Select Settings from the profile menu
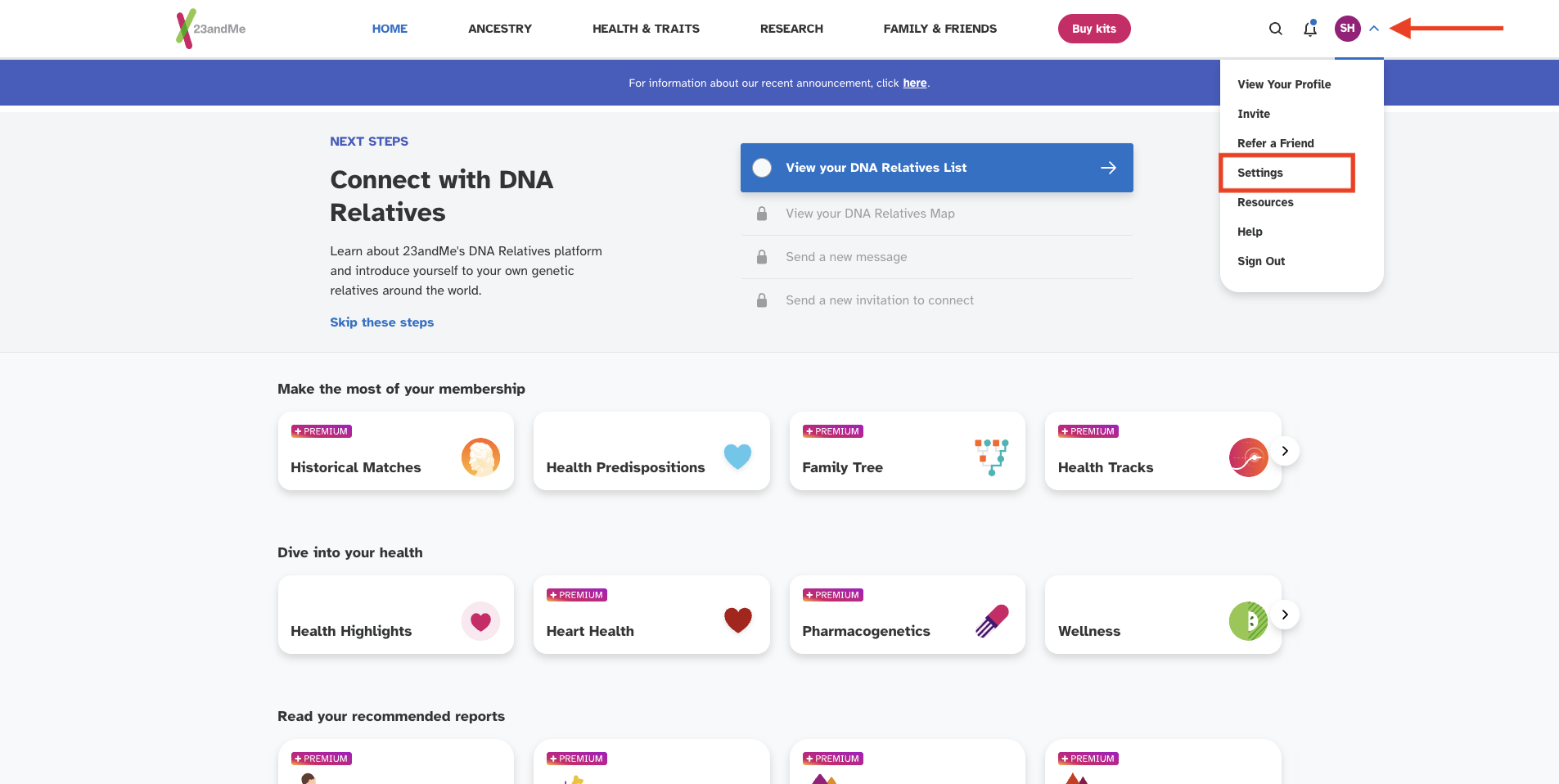 click(1260, 173)
